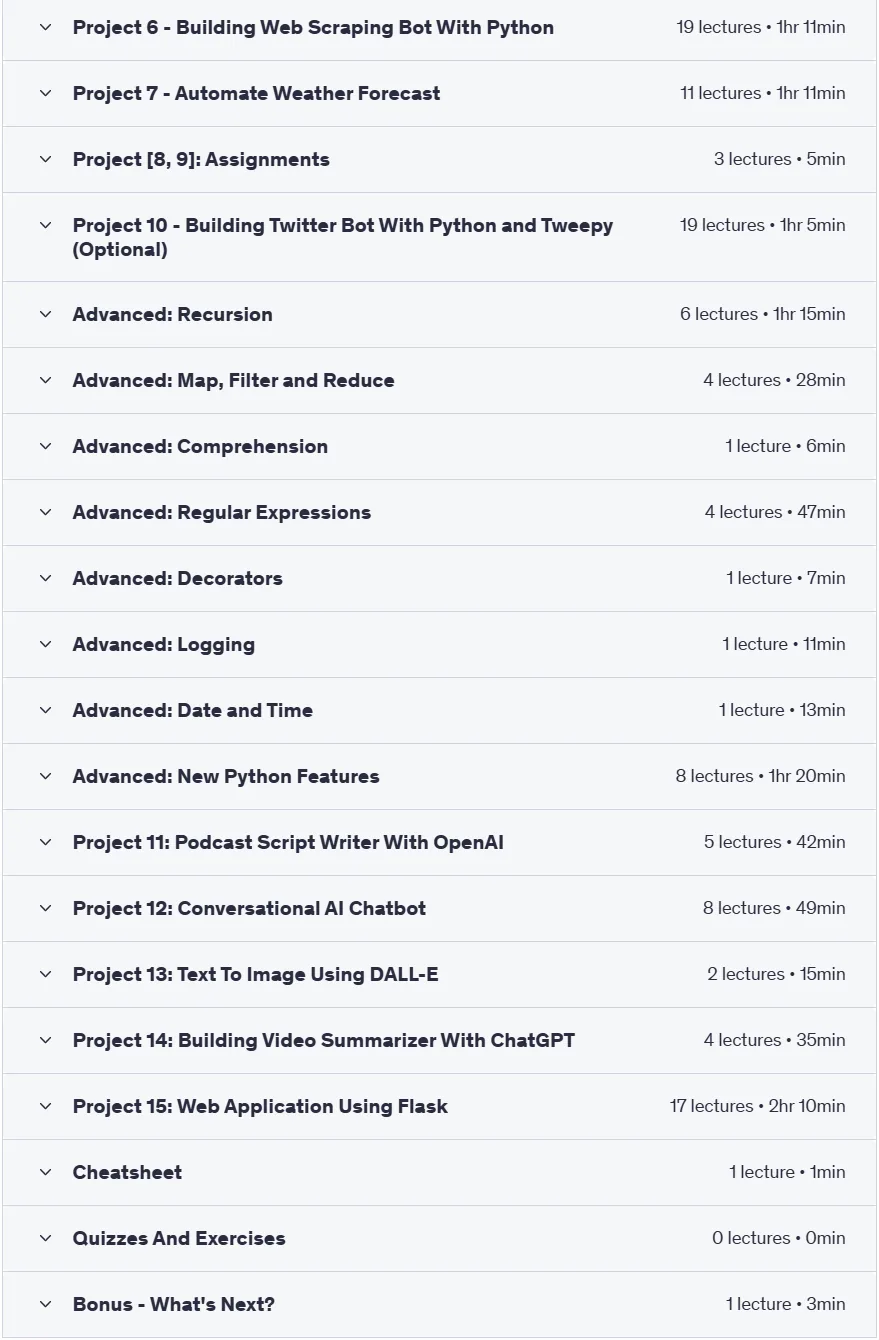Expand the Advanced: Decorators section
Image resolution: width=879 pixels, height=1340 pixels.
[x=439, y=579]
